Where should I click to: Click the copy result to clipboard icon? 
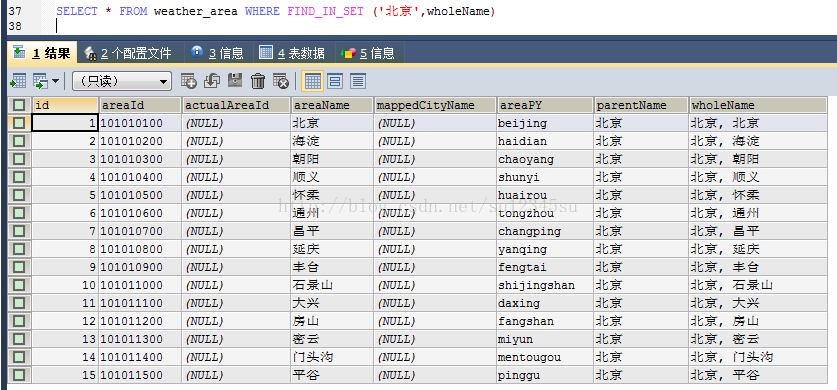[41, 81]
